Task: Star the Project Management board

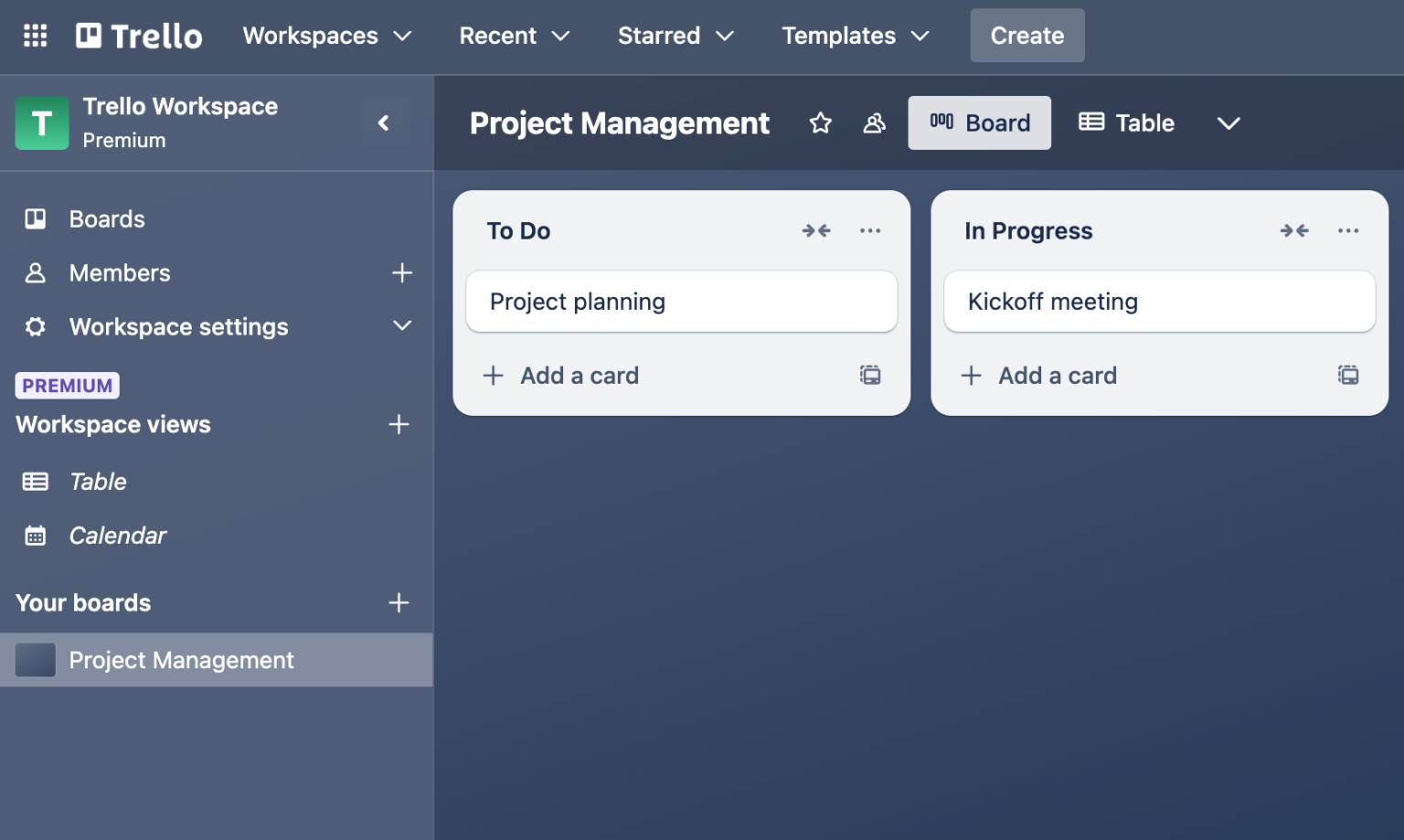Action: click(x=820, y=122)
